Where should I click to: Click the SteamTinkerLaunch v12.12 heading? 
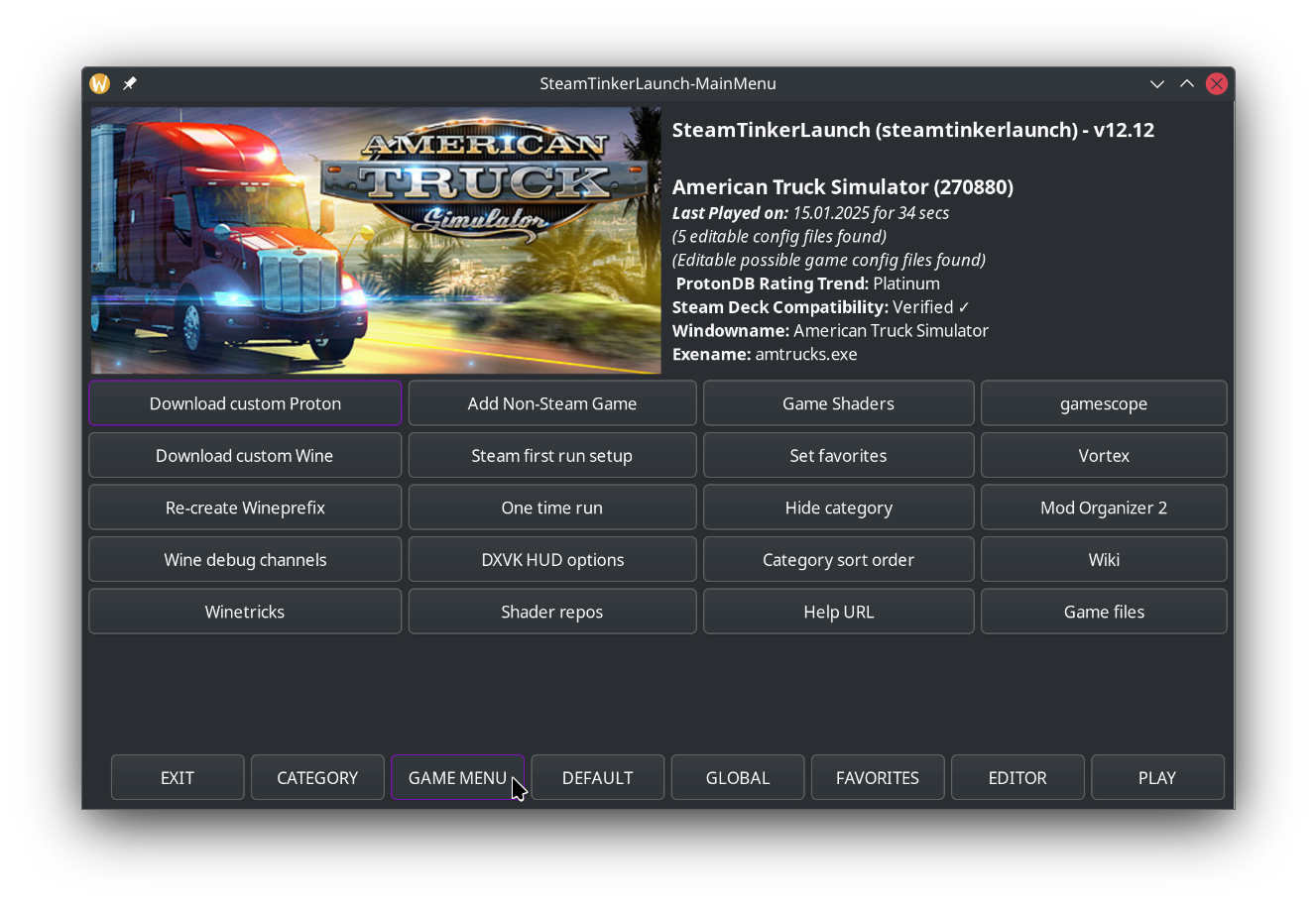(x=913, y=130)
